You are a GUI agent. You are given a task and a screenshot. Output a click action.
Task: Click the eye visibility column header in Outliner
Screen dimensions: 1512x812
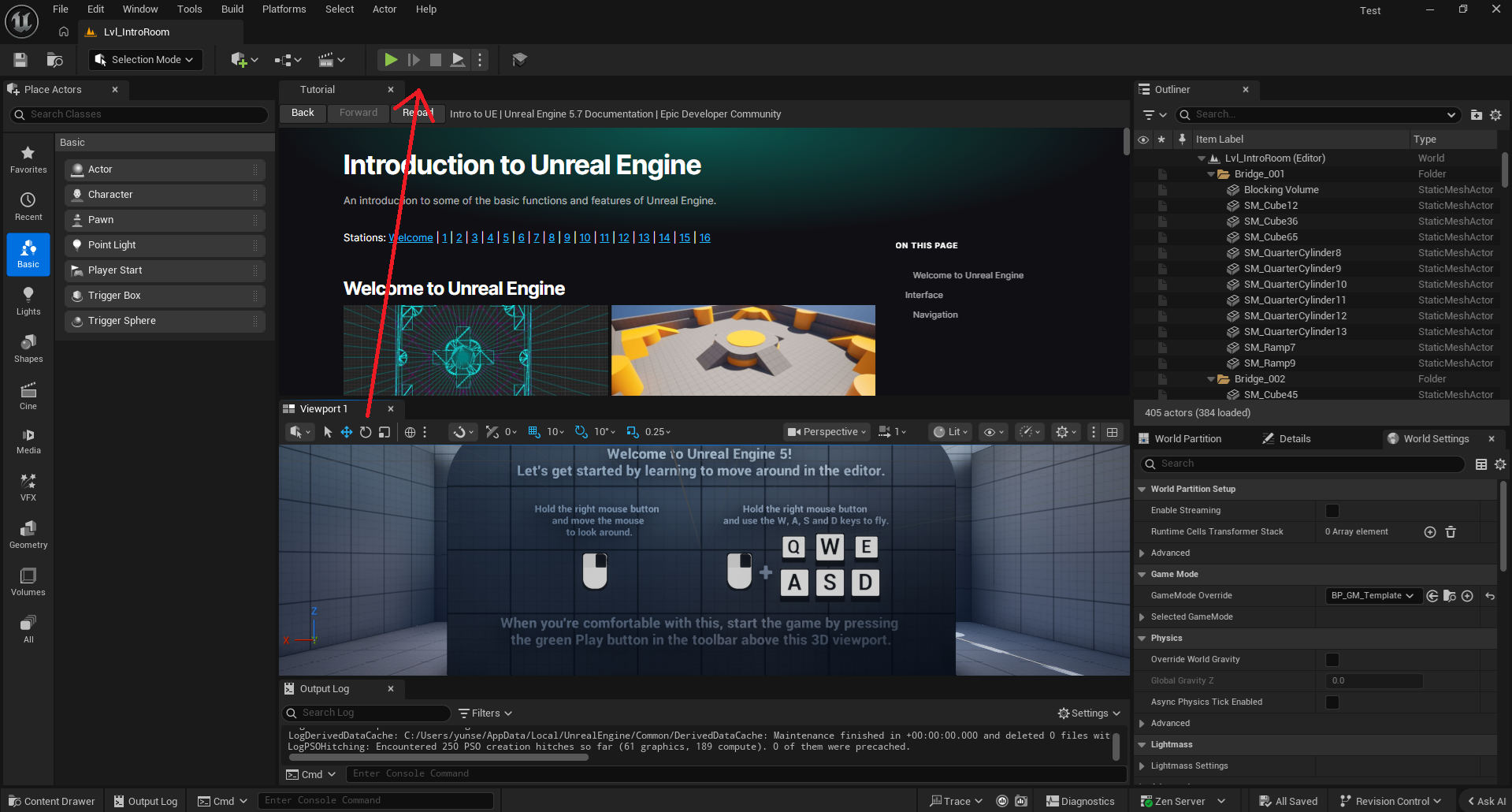tap(1143, 140)
